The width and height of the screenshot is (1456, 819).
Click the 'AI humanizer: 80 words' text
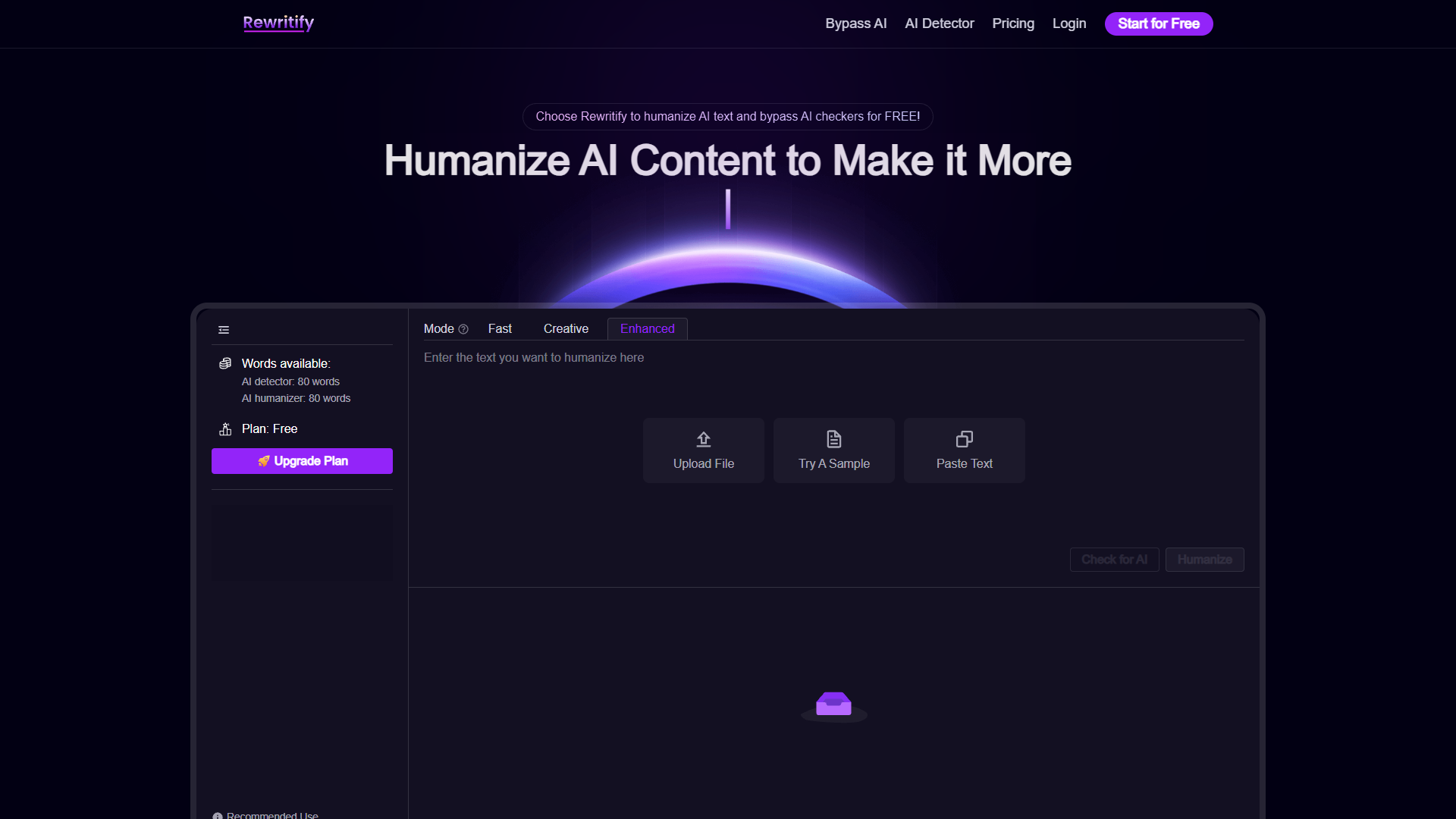(x=297, y=398)
